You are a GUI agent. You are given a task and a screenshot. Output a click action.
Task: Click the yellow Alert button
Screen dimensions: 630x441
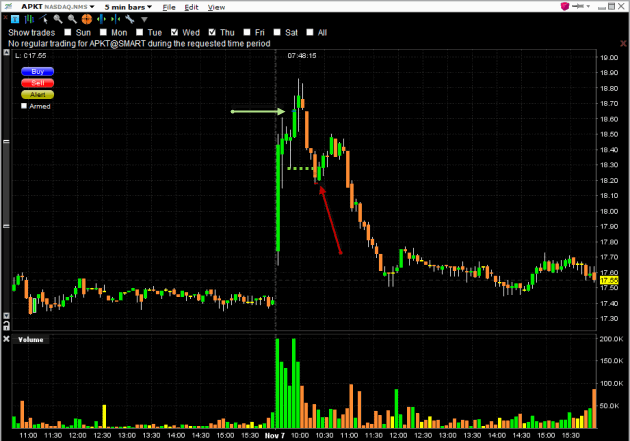click(37, 95)
